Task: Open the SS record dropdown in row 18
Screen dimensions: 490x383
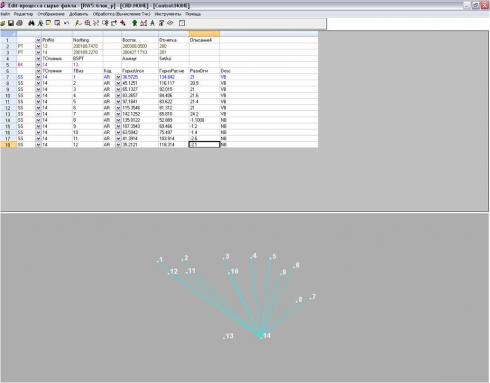Action: pos(38,145)
